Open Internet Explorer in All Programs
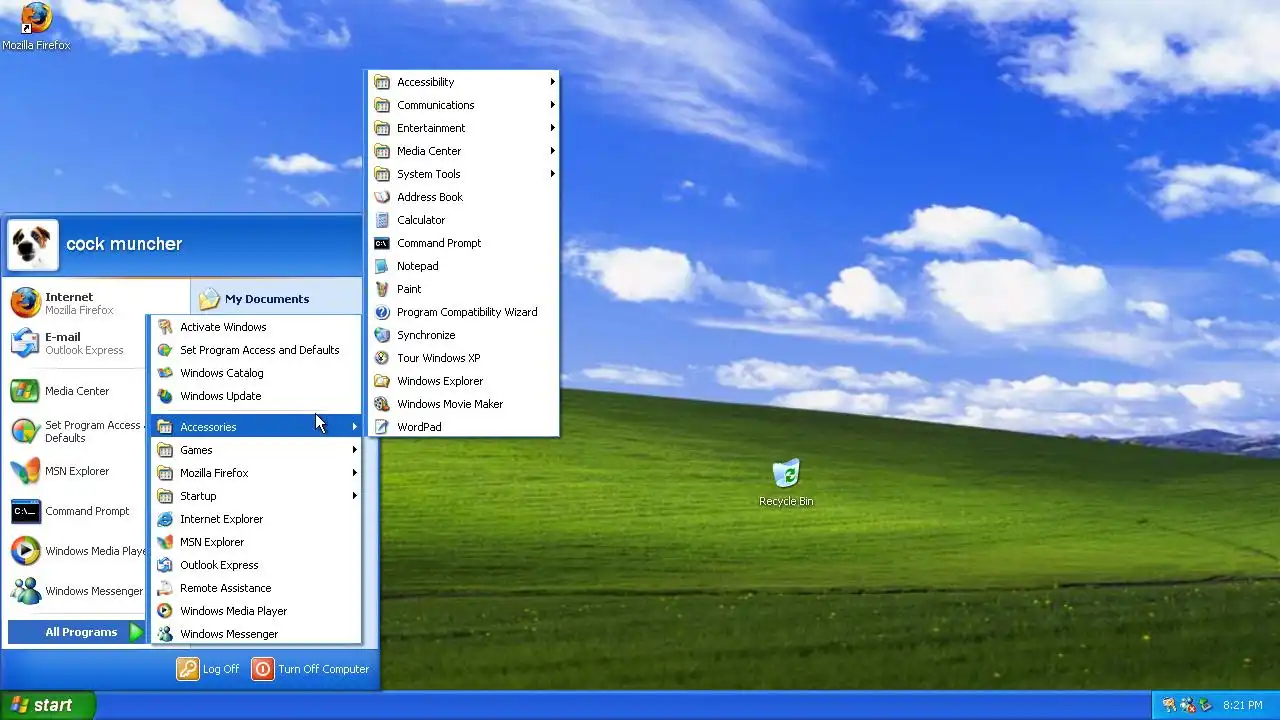Screen dimensions: 1280x720 click(x=256, y=519)
